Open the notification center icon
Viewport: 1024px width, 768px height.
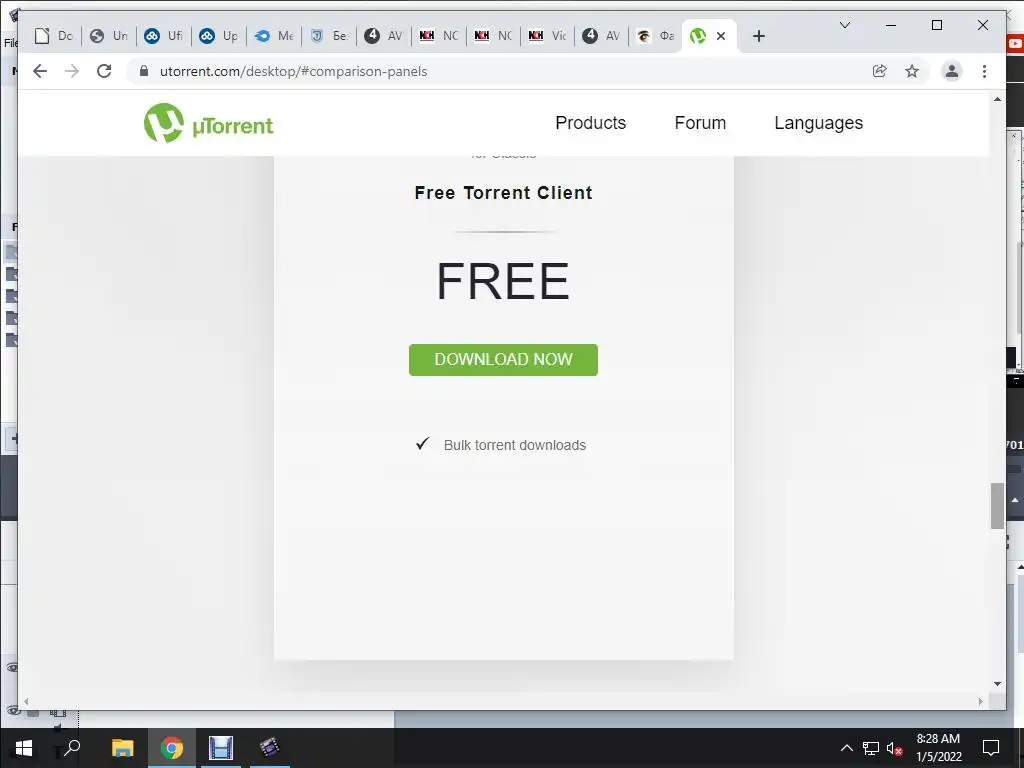point(991,748)
